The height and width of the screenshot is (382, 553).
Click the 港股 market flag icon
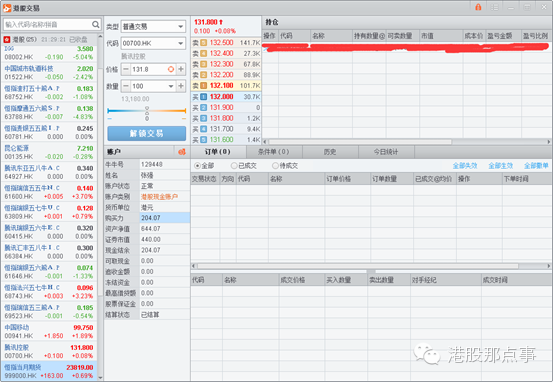pyautogui.click(x=7, y=39)
